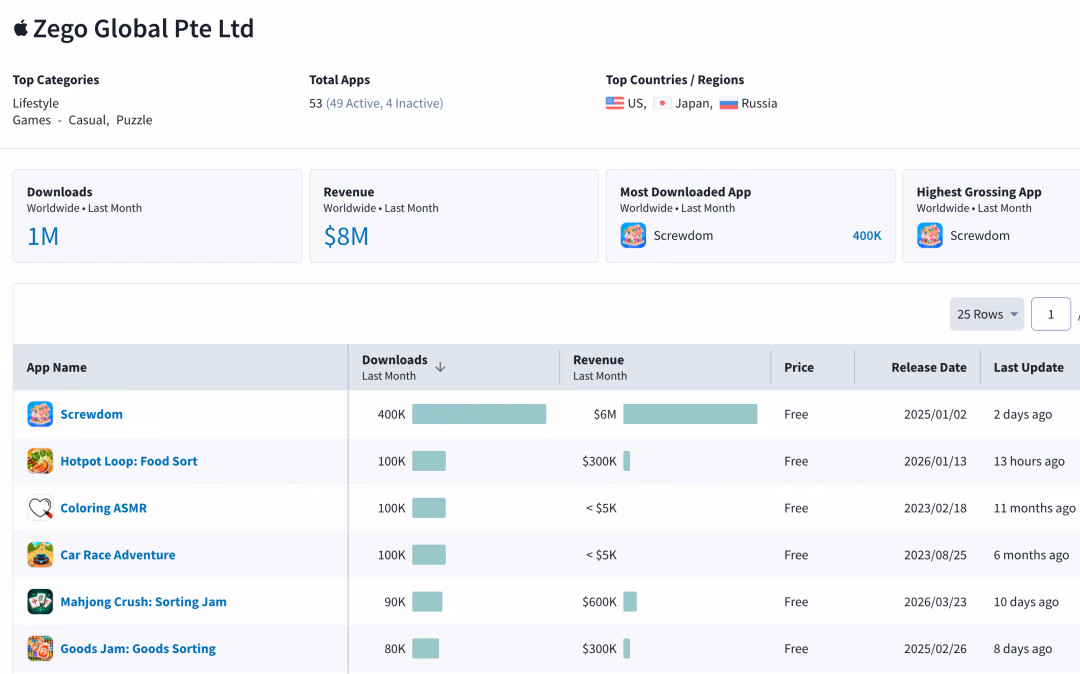The image size is (1080, 674).
Task: Click the 400K value in Most Downloaded card
Action: point(866,235)
